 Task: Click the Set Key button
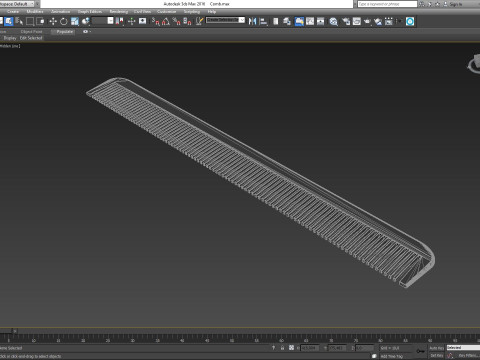coord(436,356)
